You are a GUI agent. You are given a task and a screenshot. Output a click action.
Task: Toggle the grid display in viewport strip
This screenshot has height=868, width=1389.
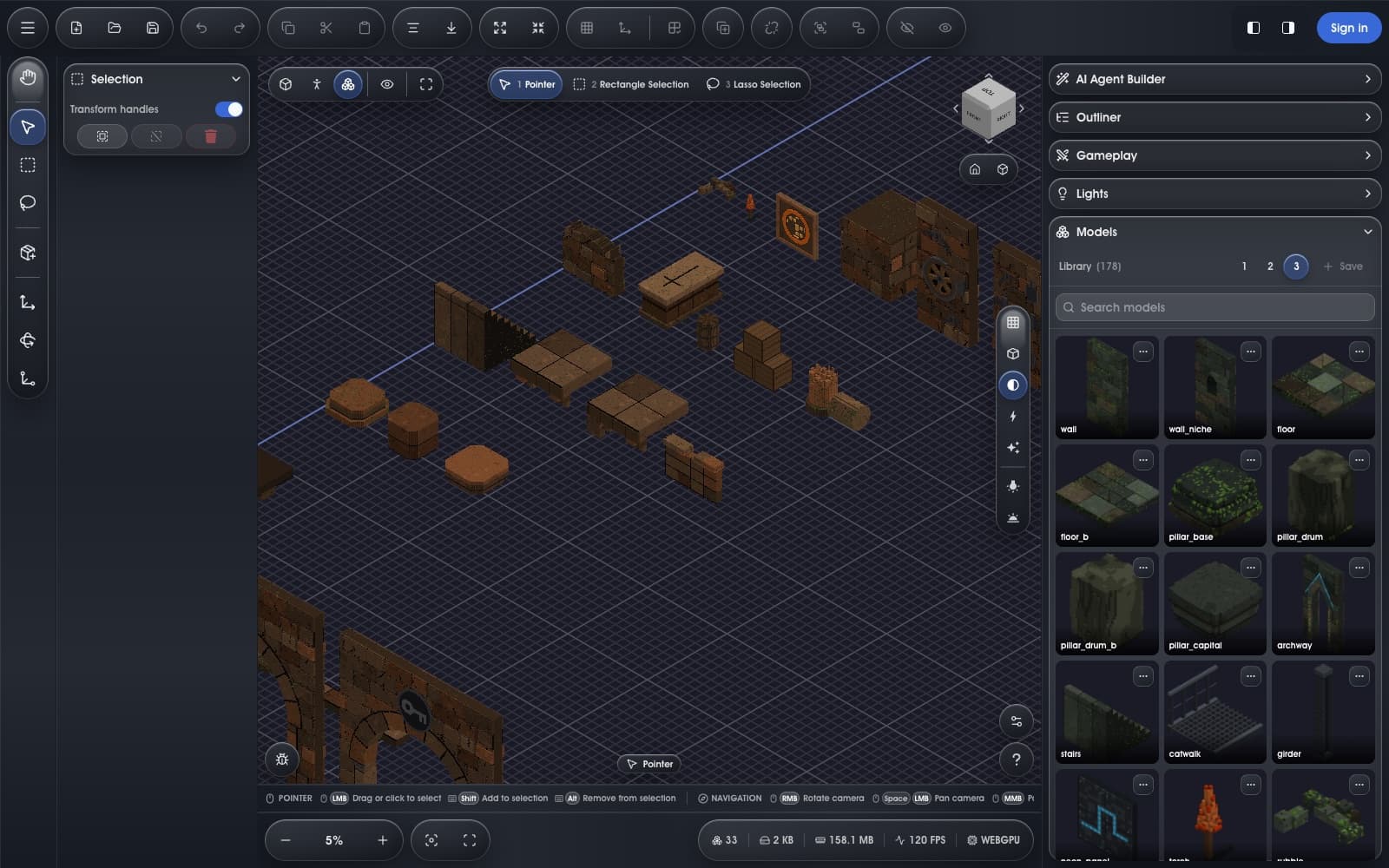(x=1013, y=323)
